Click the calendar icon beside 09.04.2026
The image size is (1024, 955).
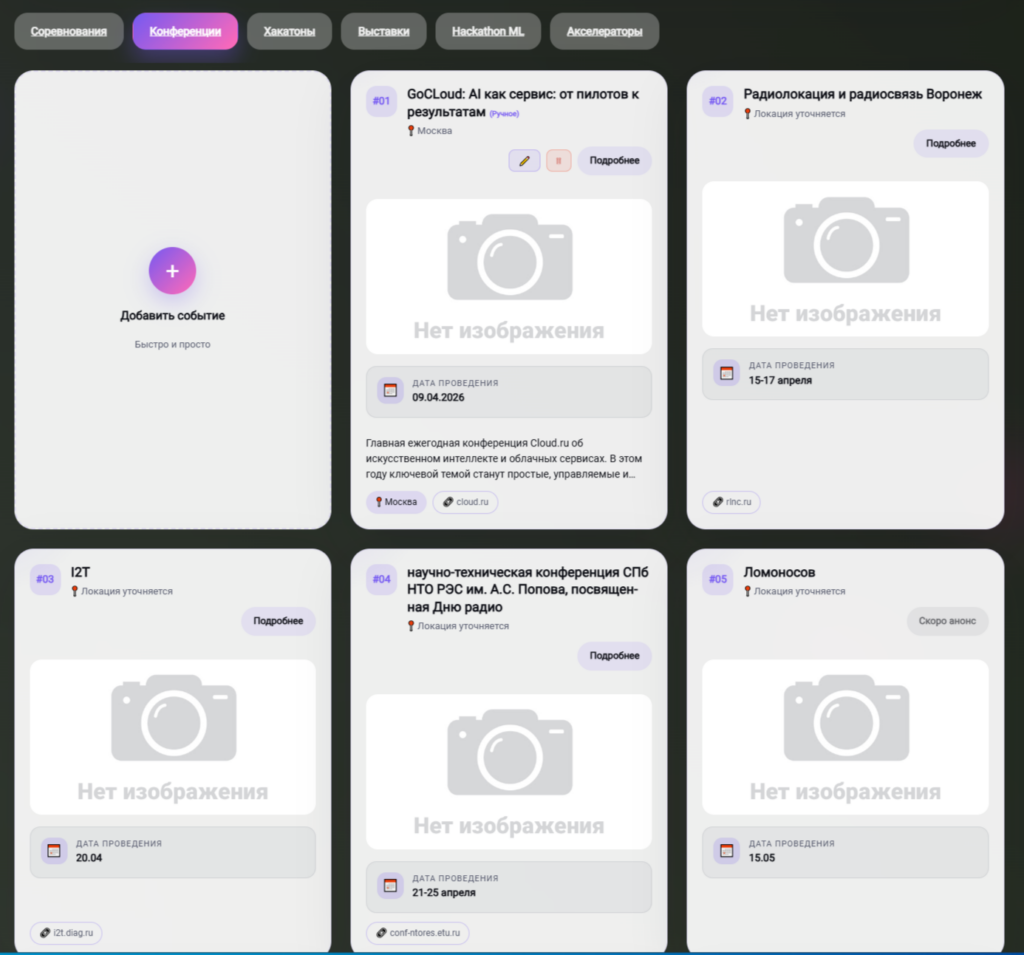click(x=391, y=390)
